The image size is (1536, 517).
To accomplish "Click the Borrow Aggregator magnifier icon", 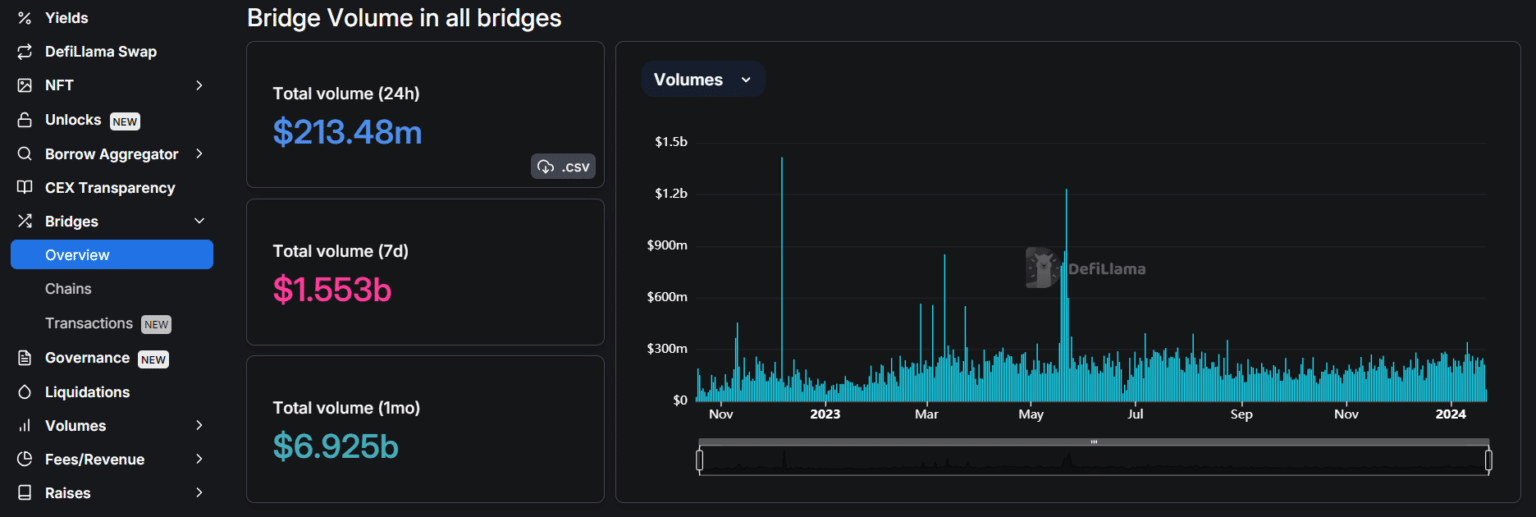I will tap(25, 154).
